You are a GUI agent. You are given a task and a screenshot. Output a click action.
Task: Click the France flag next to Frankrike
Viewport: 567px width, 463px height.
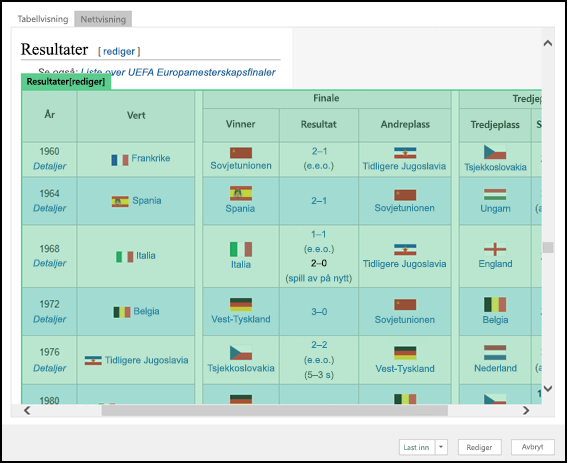point(120,160)
